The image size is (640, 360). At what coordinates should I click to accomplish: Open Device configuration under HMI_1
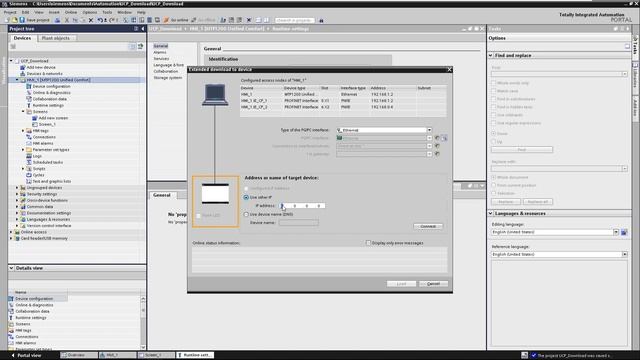tap(51, 87)
